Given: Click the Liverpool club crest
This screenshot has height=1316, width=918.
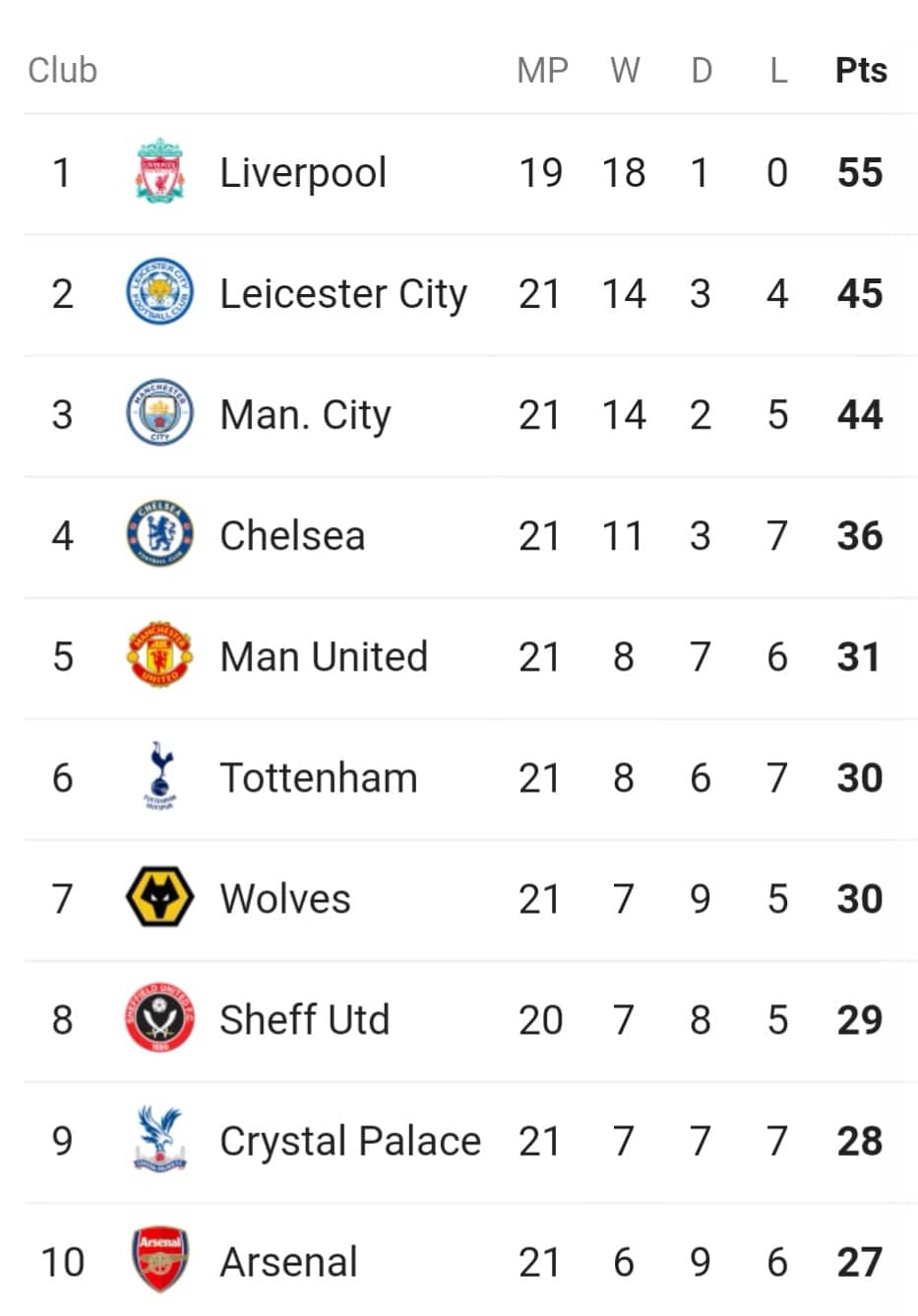Looking at the screenshot, I should click(x=159, y=171).
